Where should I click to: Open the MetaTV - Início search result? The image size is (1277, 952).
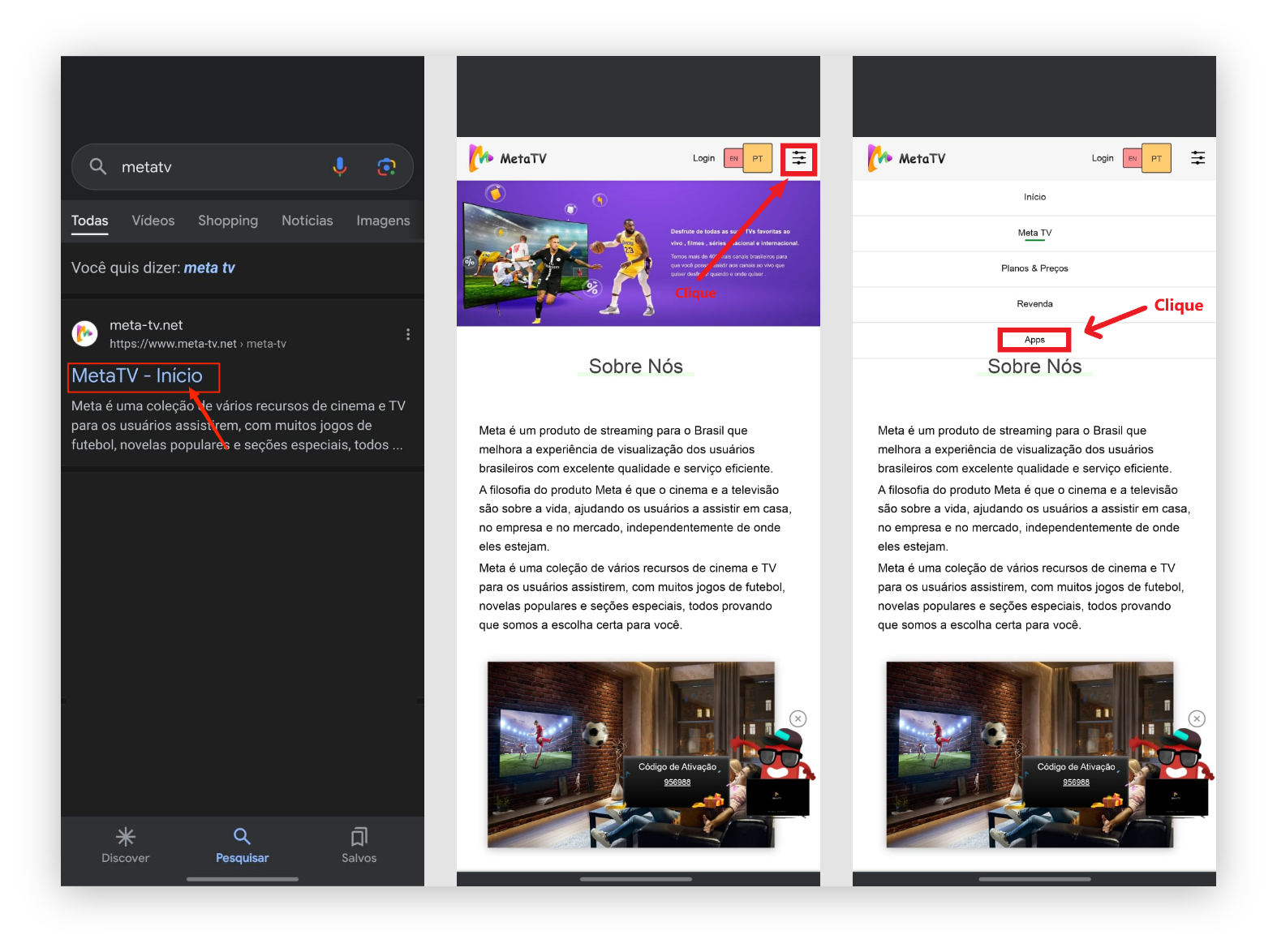point(137,376)
